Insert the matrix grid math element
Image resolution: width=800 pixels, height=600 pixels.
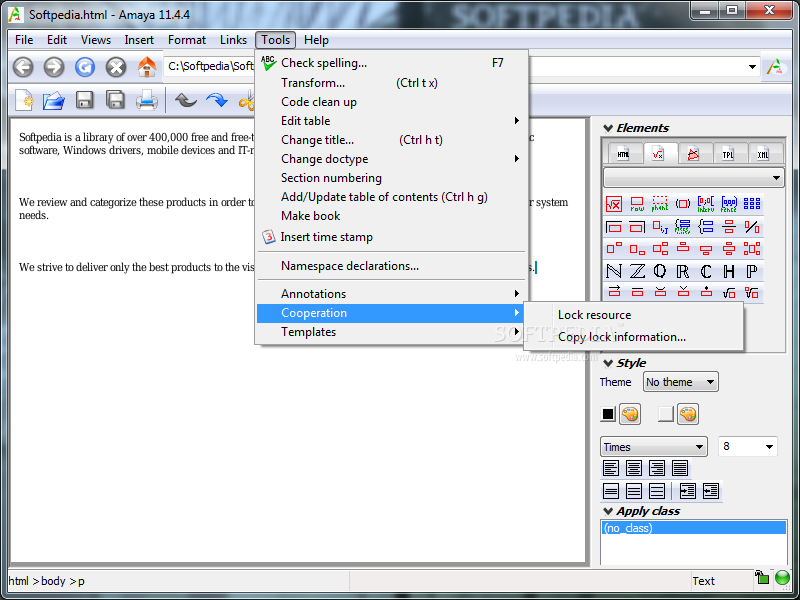click(x=752, y=204)
